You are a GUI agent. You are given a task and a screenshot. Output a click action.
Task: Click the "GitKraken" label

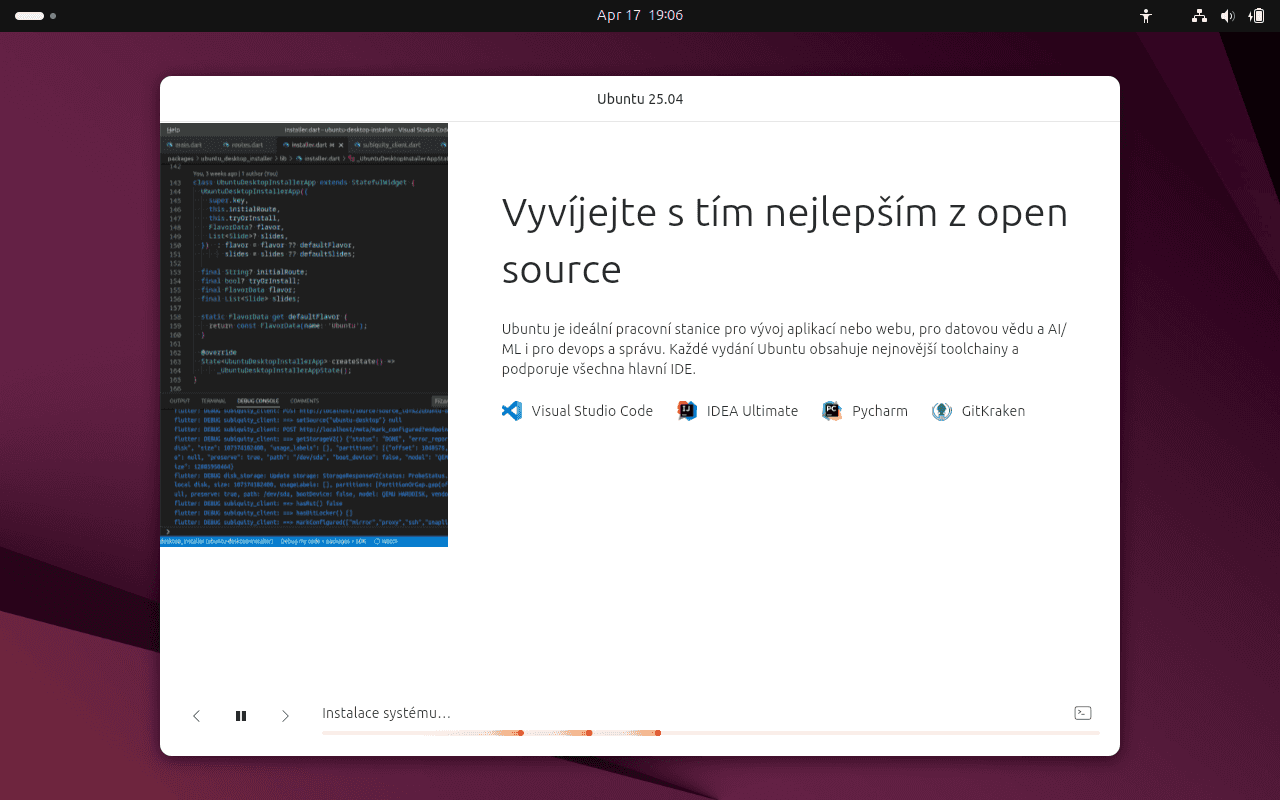coord(993,411)
